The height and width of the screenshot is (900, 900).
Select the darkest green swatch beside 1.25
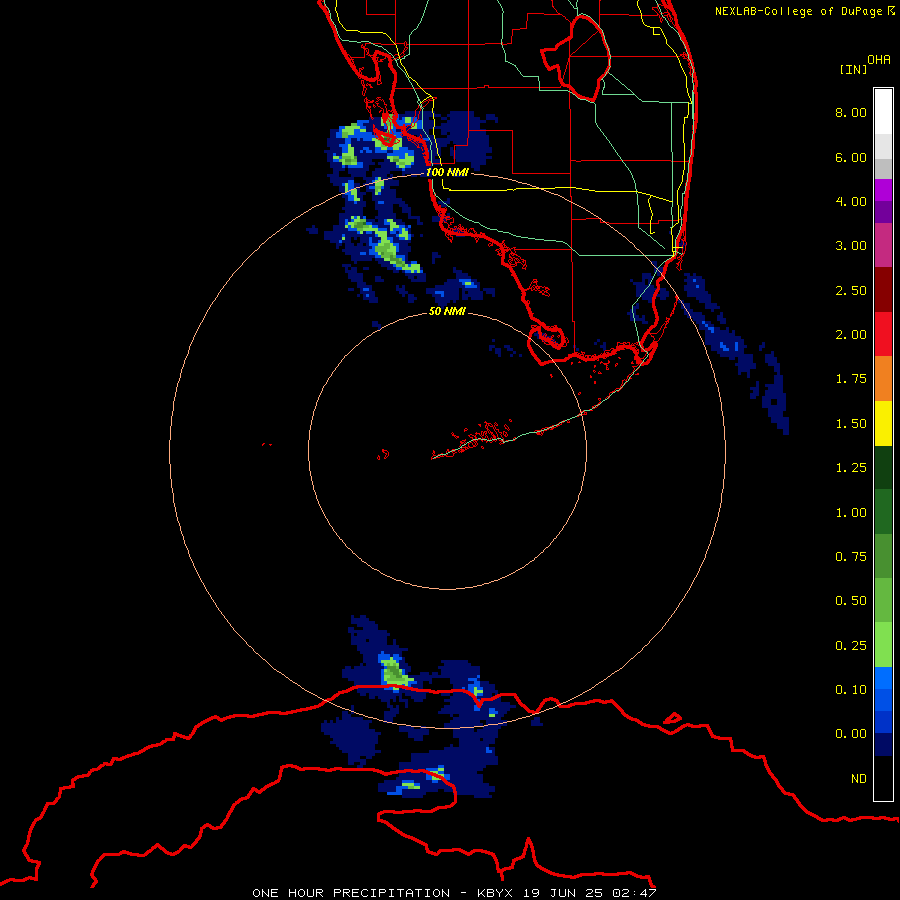coord(883,468)
